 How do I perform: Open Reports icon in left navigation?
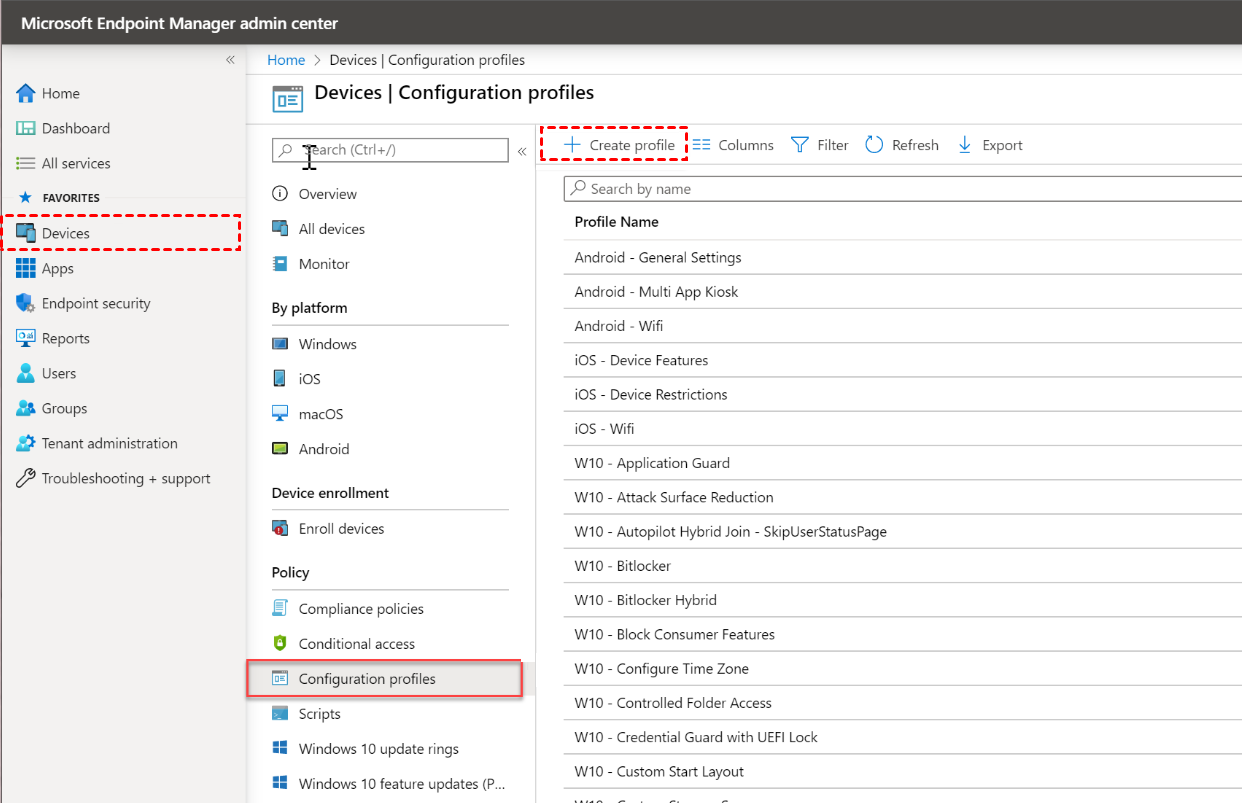26,338
